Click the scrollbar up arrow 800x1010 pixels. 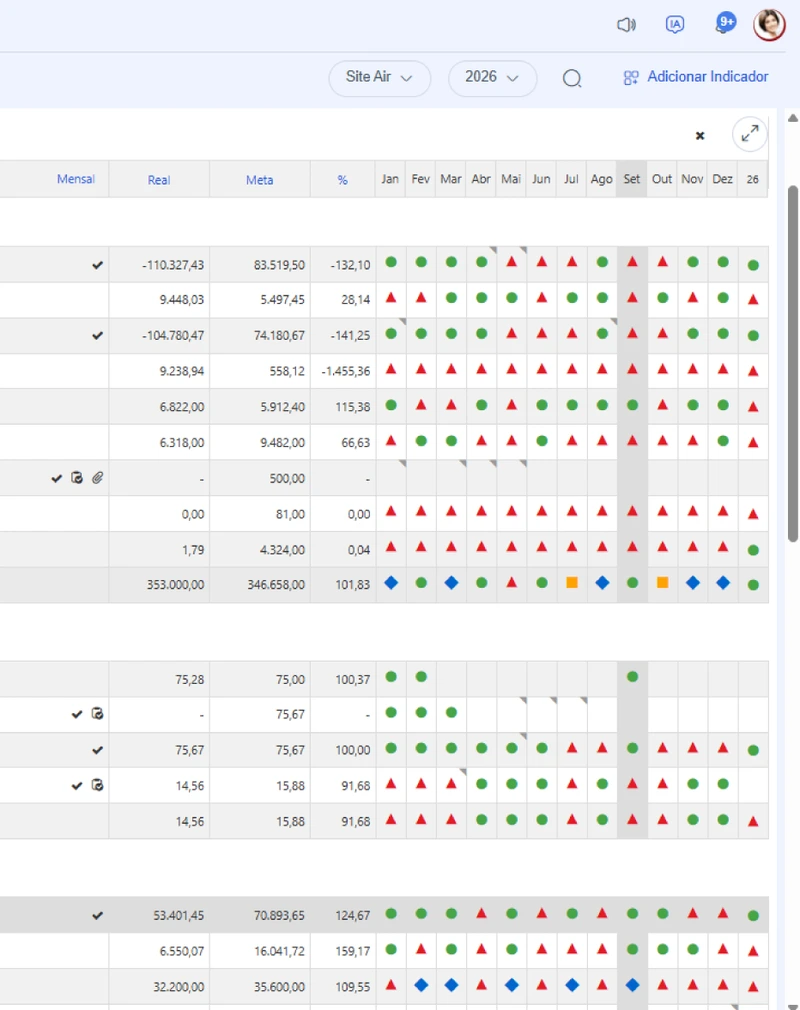[793, 118]
